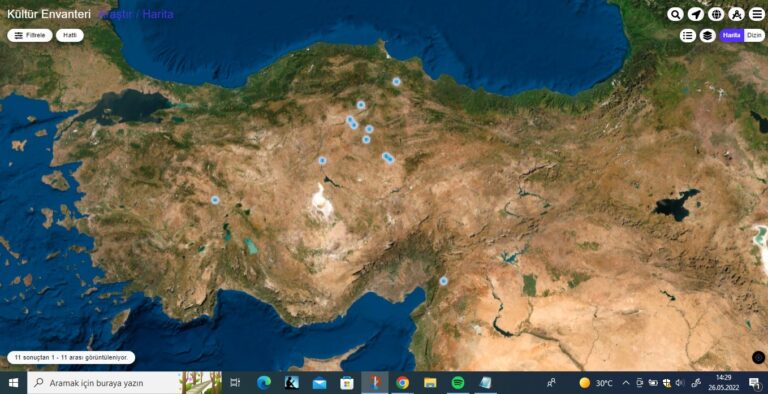Click the globe icon button
This screenshot has height=394, width=768.
(716, 14)
